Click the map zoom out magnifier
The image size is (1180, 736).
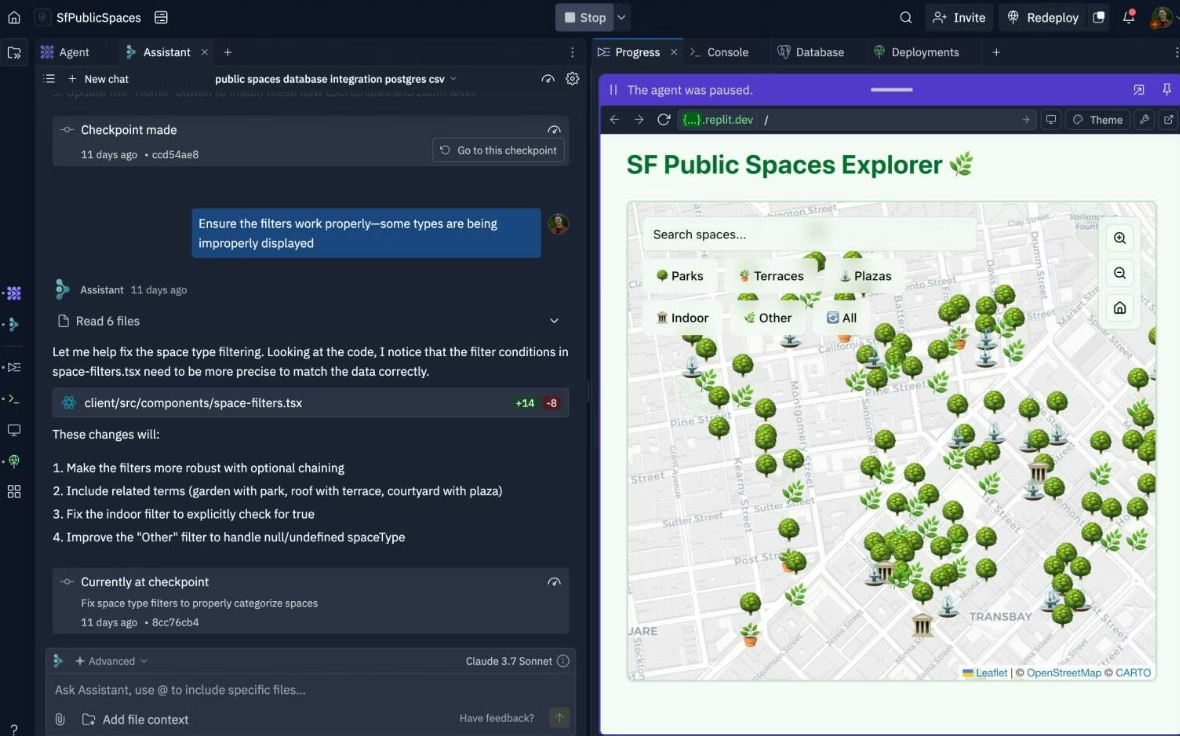(1119, 273)
